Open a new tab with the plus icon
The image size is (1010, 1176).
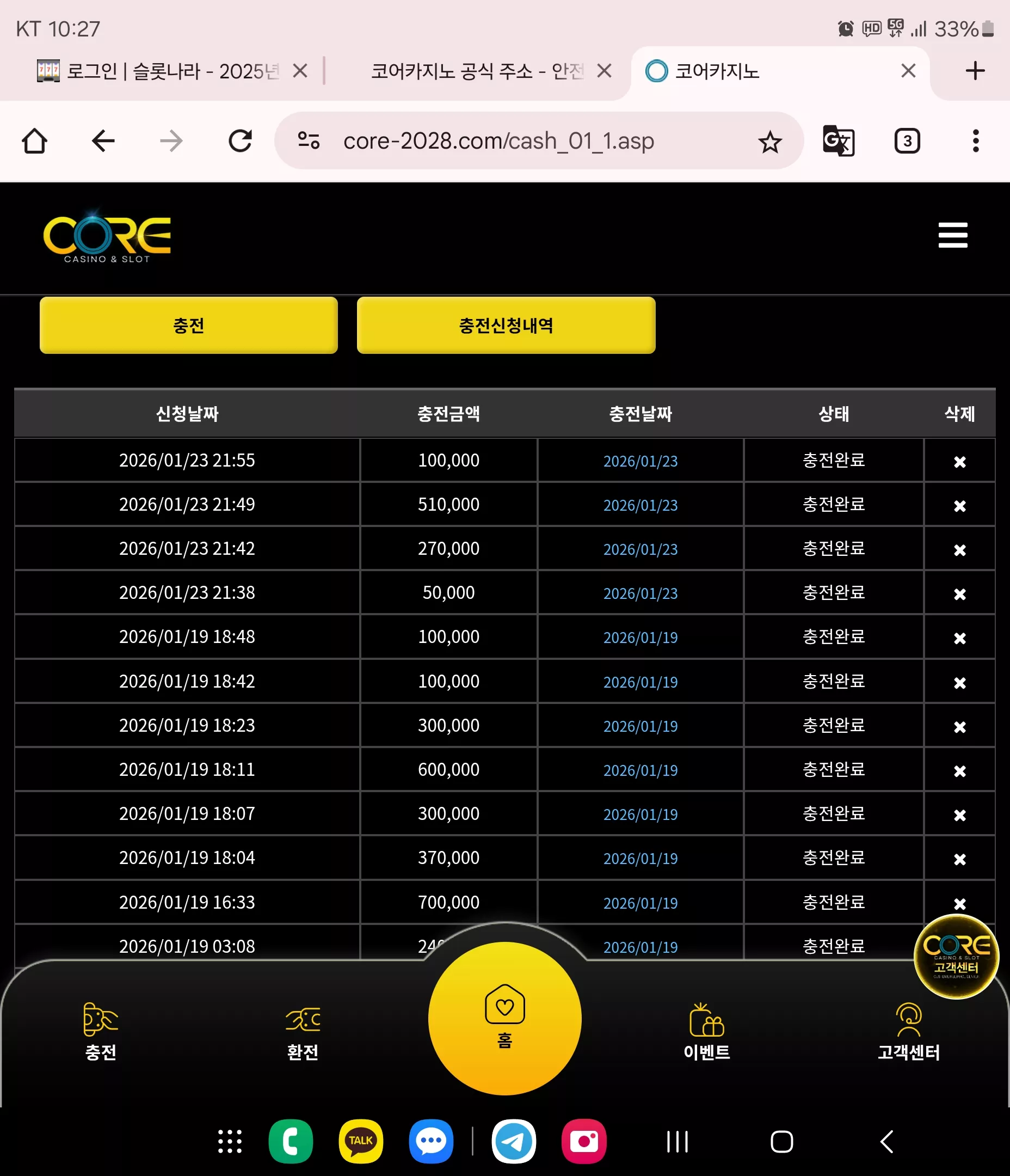[x=975, y=71]
